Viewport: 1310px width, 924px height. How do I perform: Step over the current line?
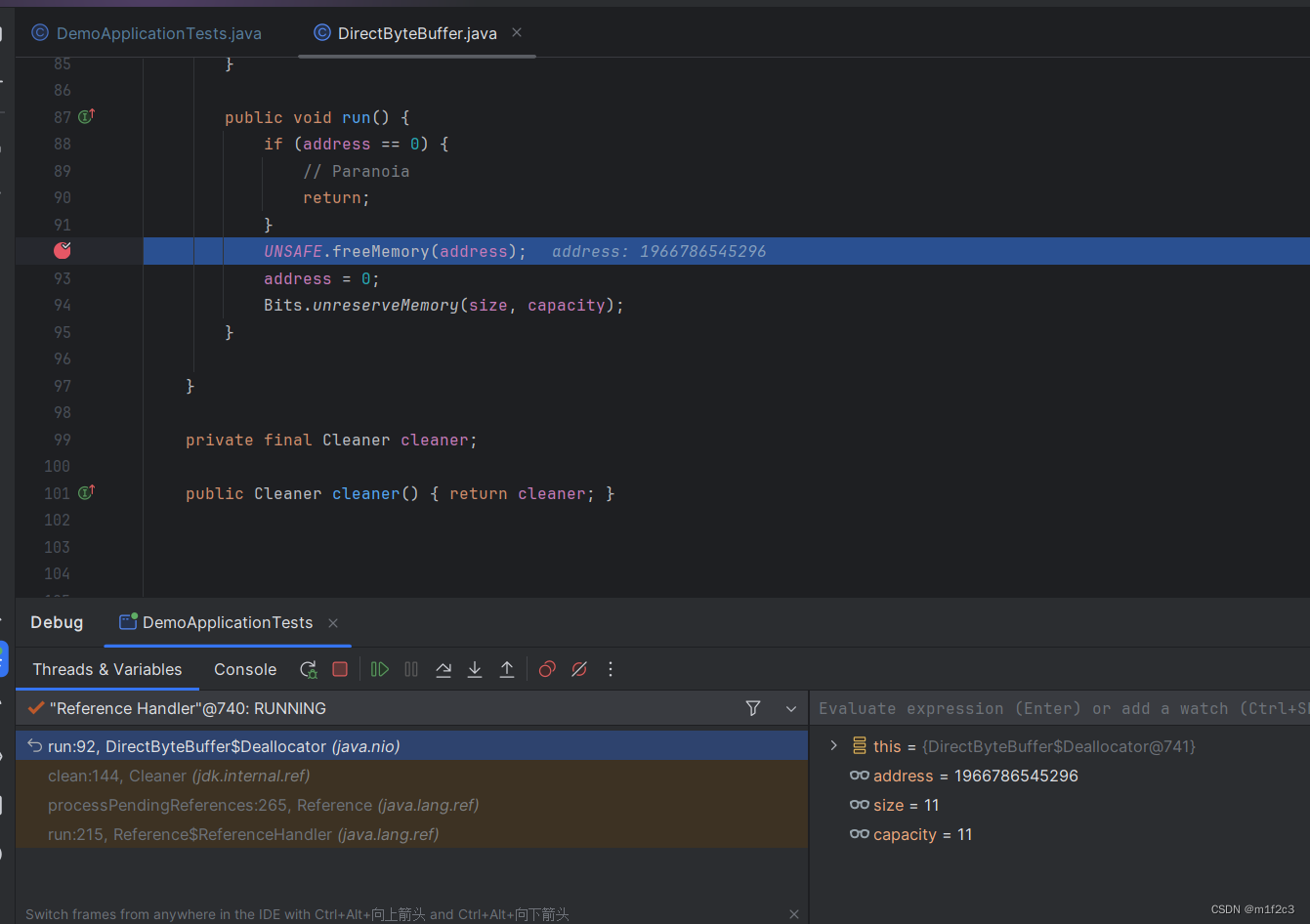(x=444, y=669)
